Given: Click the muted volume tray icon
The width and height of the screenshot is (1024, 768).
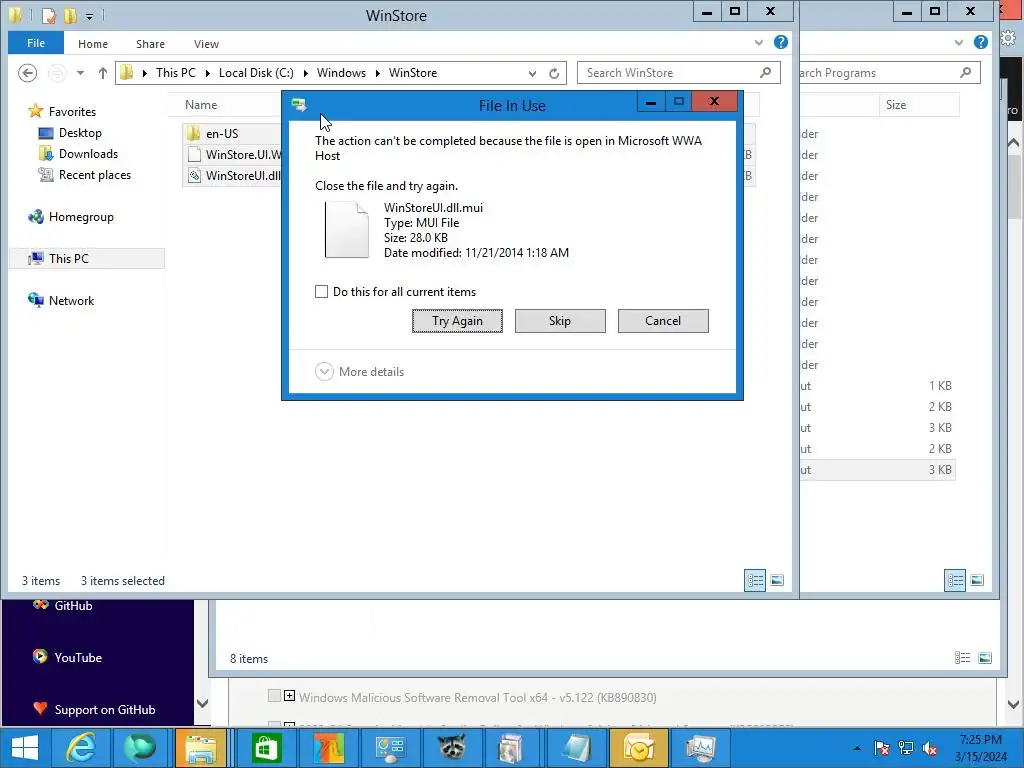Looking at the screenshot, I should coord(929,748).
